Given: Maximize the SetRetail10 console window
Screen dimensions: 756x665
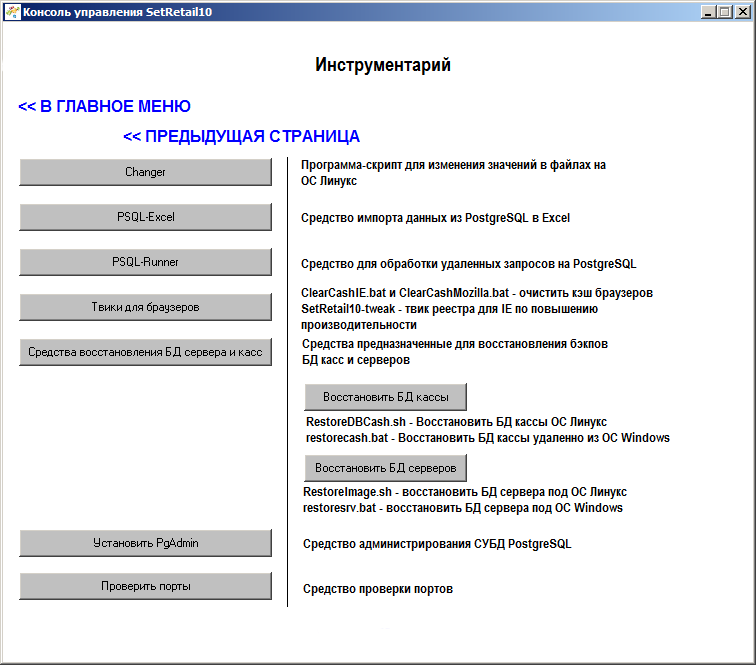Looking at the screenshot, I should pos(725,12).
